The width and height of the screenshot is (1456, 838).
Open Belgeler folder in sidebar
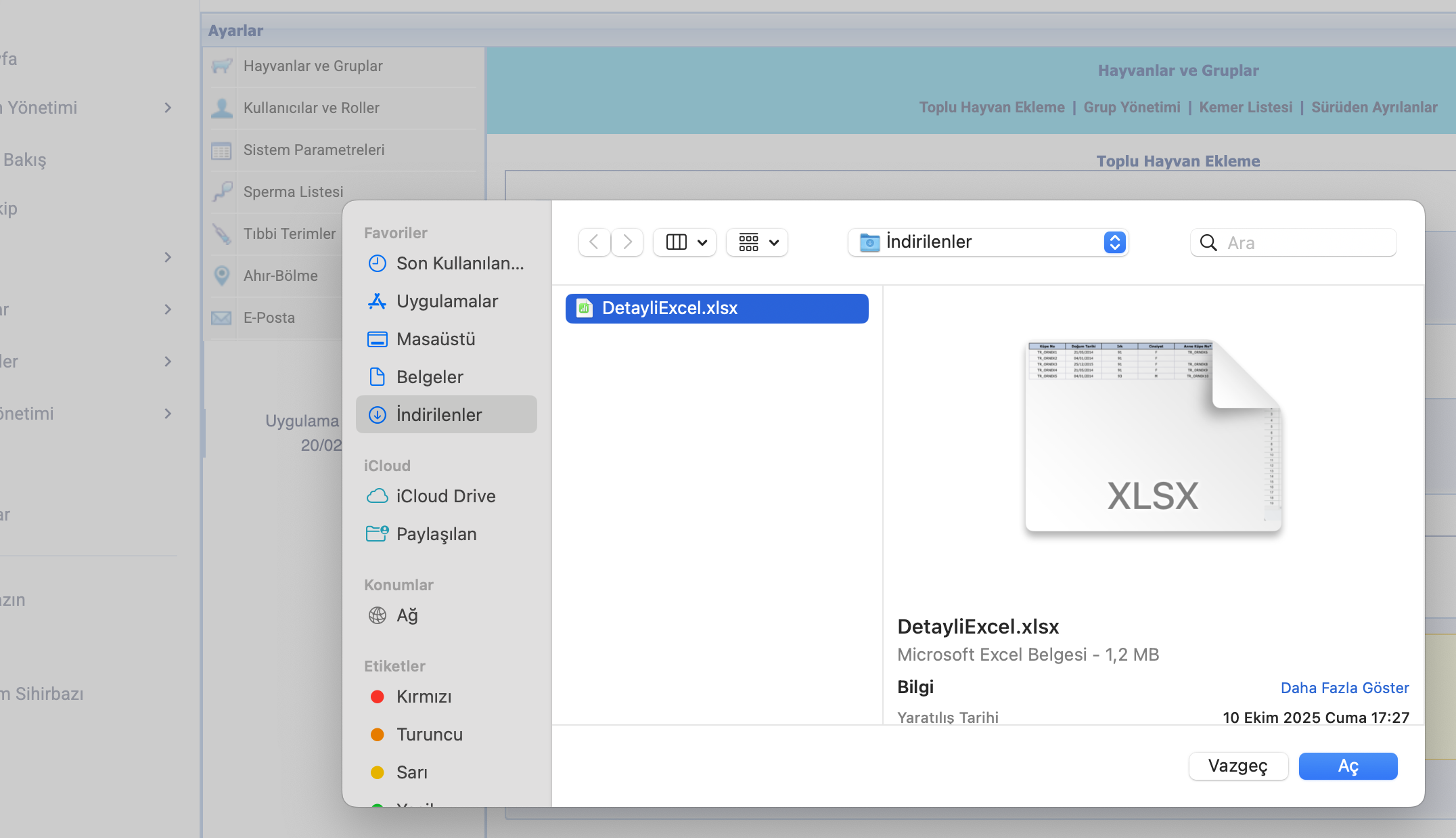[430, 377]
